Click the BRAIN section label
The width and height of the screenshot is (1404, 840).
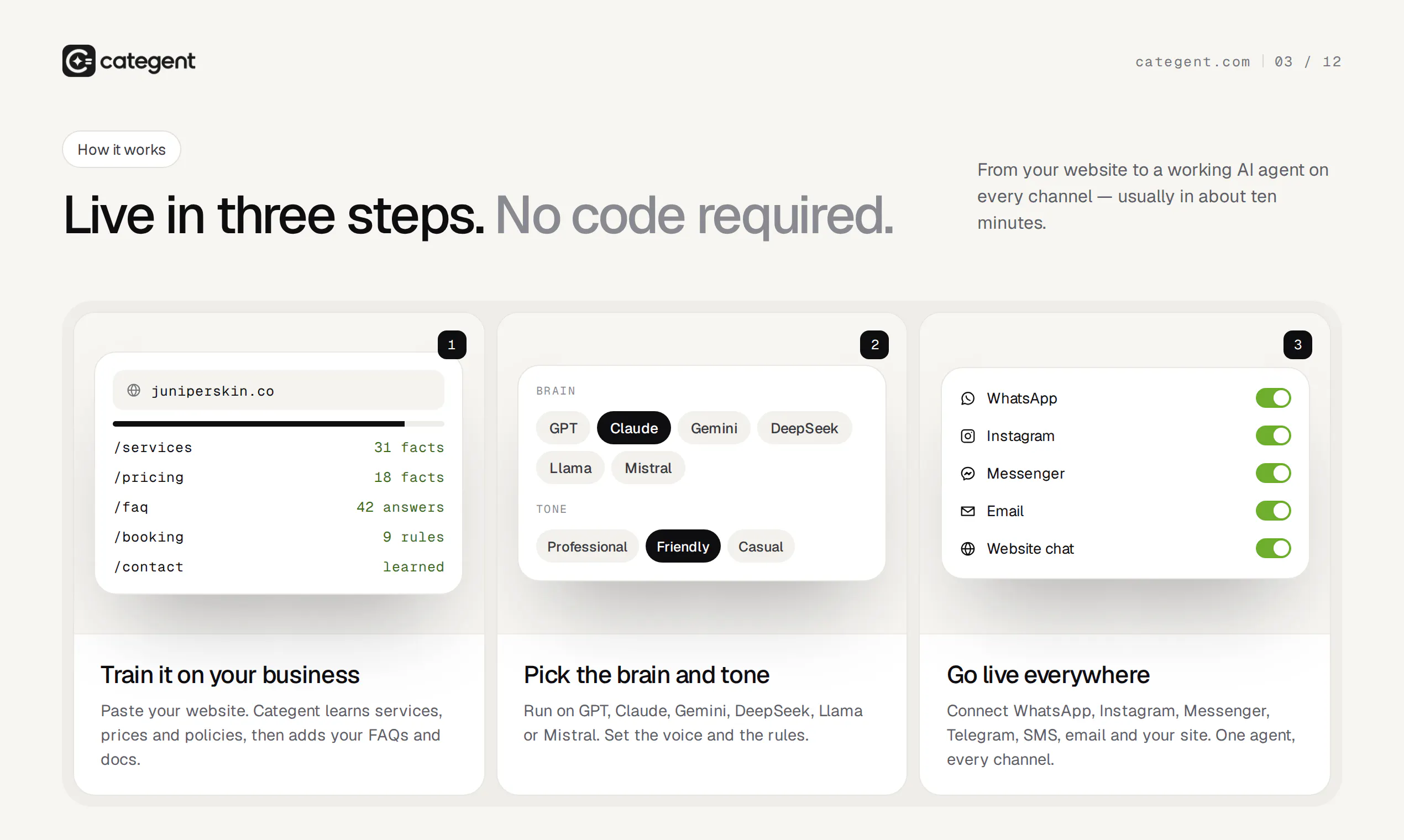(x=556, y=391)
